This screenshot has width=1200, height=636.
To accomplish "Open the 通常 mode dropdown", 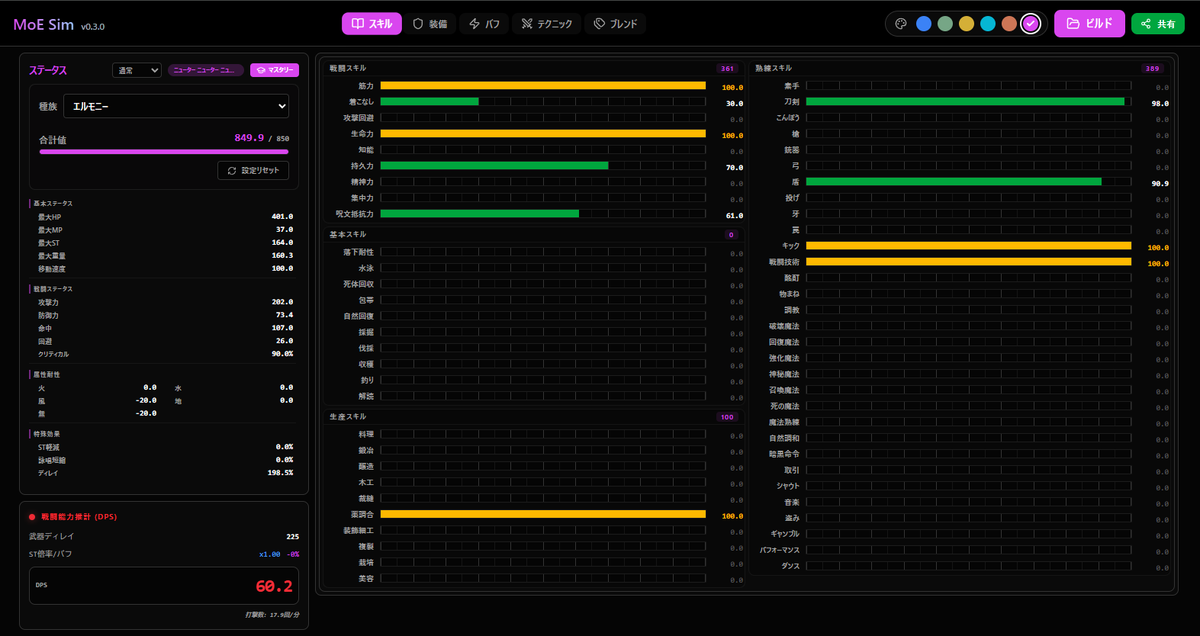I will pyautogui.click(x=137, y=71).
